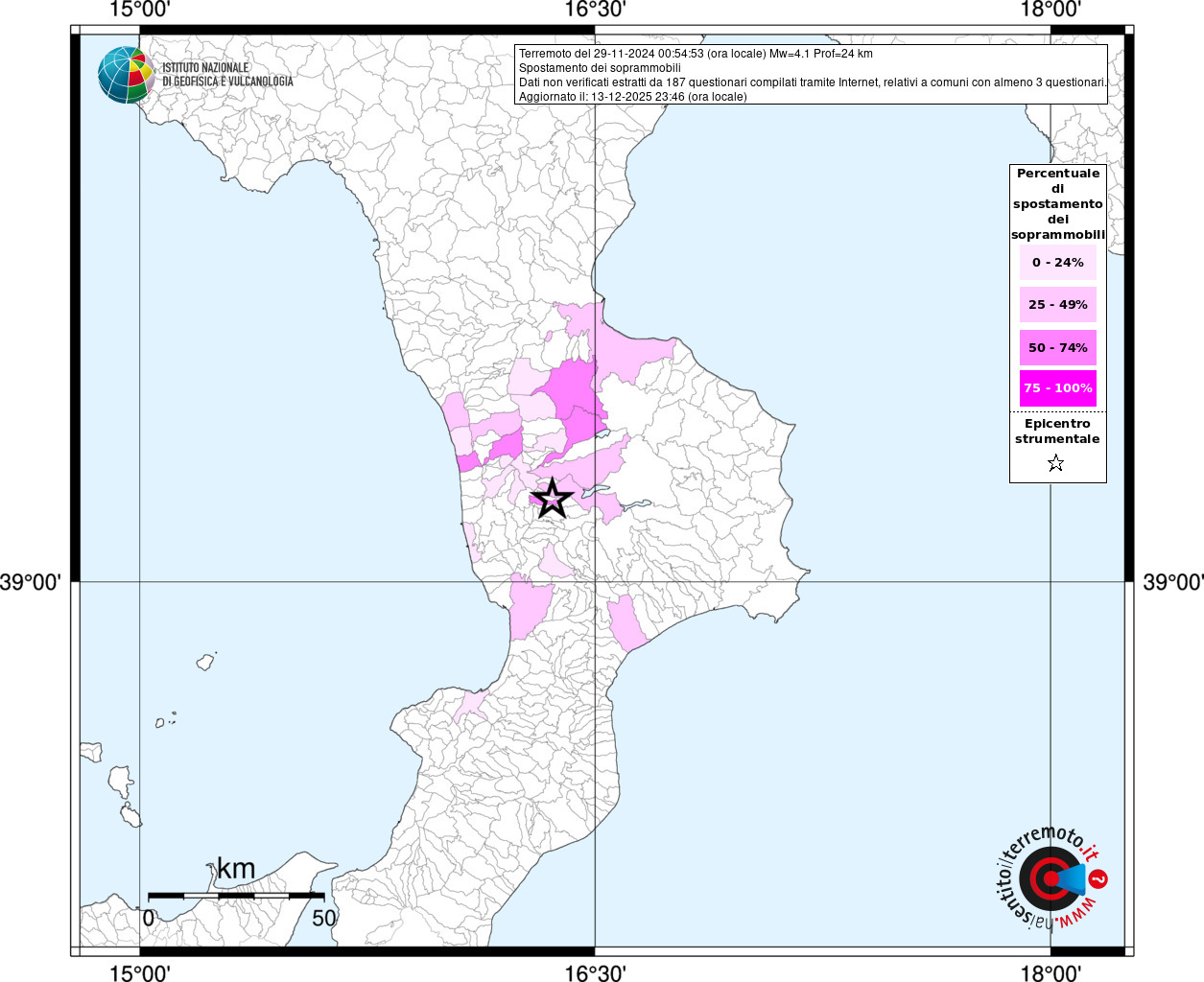Click the 'Terremoto del 29-11-2024' header line
Screen dimensions: 1204x982
(x=696, y=54)
